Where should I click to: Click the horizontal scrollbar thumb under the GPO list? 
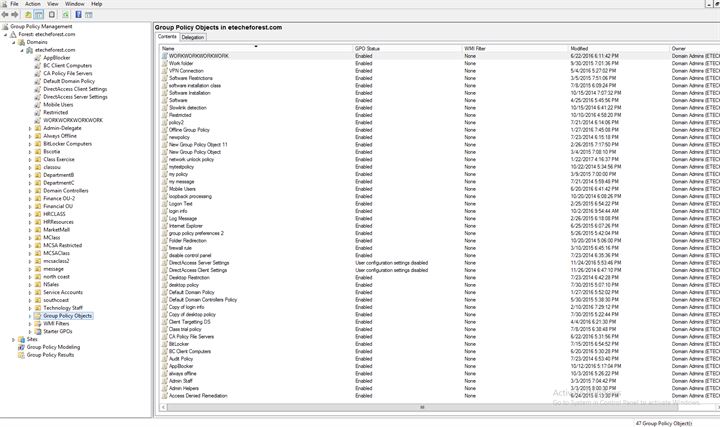click(x=422, y=407)
